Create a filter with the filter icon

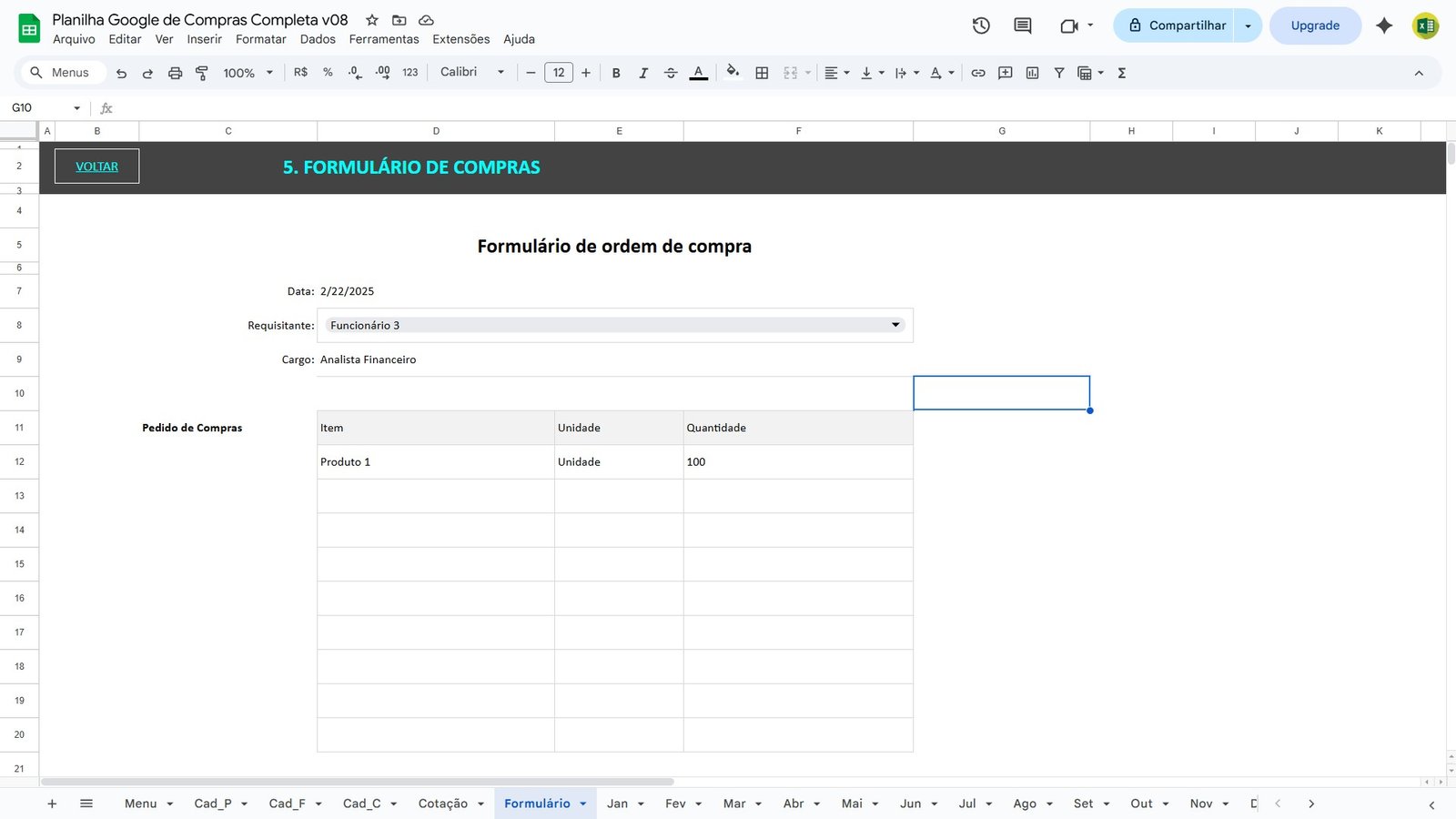coord(1058,72)
